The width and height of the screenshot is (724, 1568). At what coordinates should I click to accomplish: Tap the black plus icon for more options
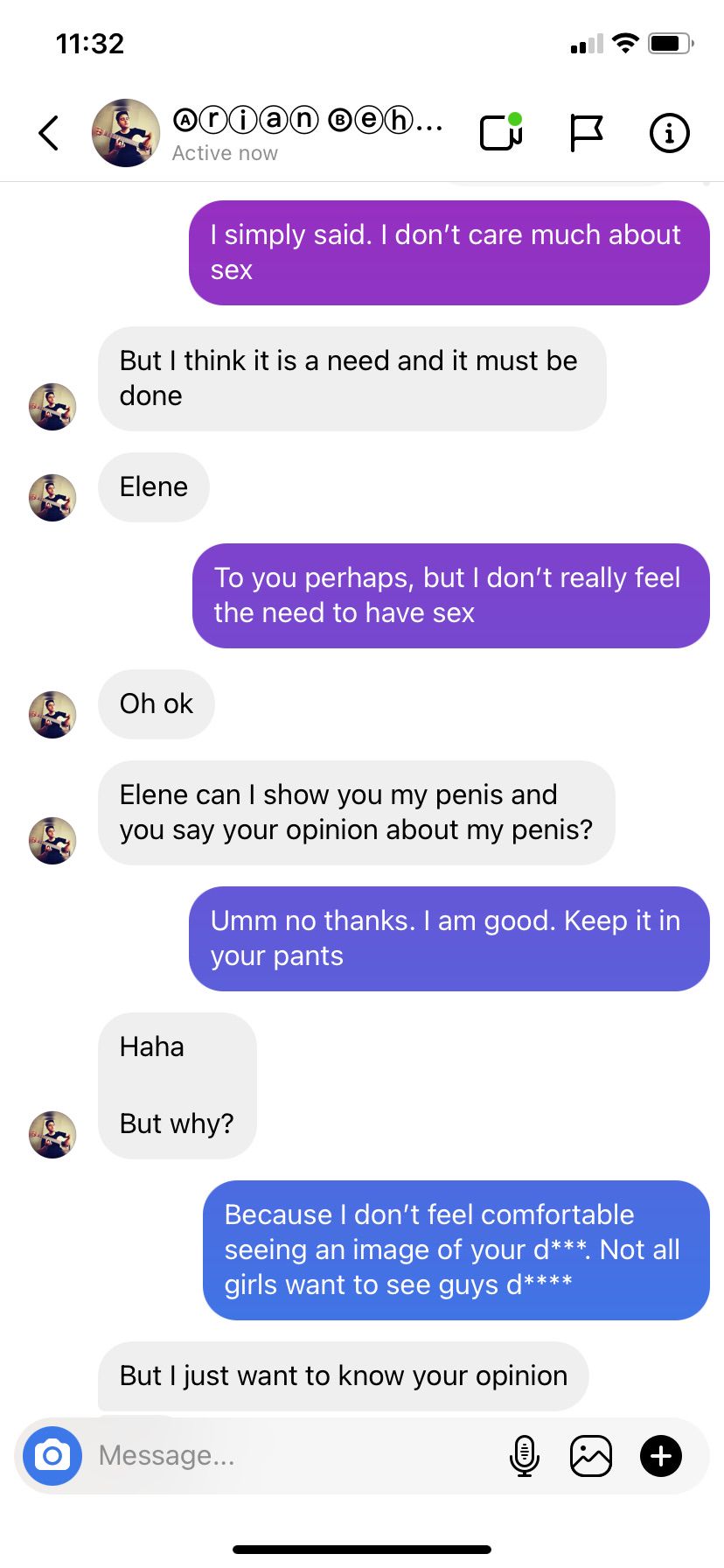pos(661,1456)
